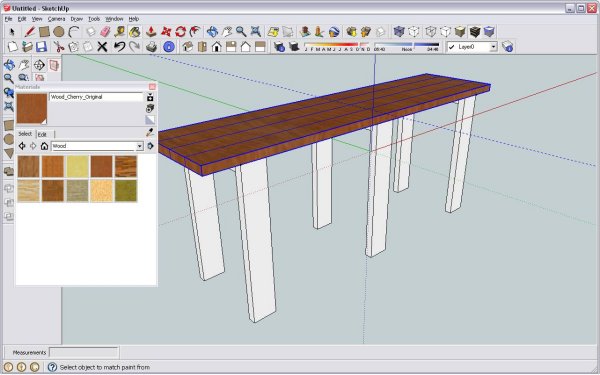This screenshot has width=600, height=375.
Task: Click the Undo arrow icon
Action: pyautogui.click(x=119, y=47)
